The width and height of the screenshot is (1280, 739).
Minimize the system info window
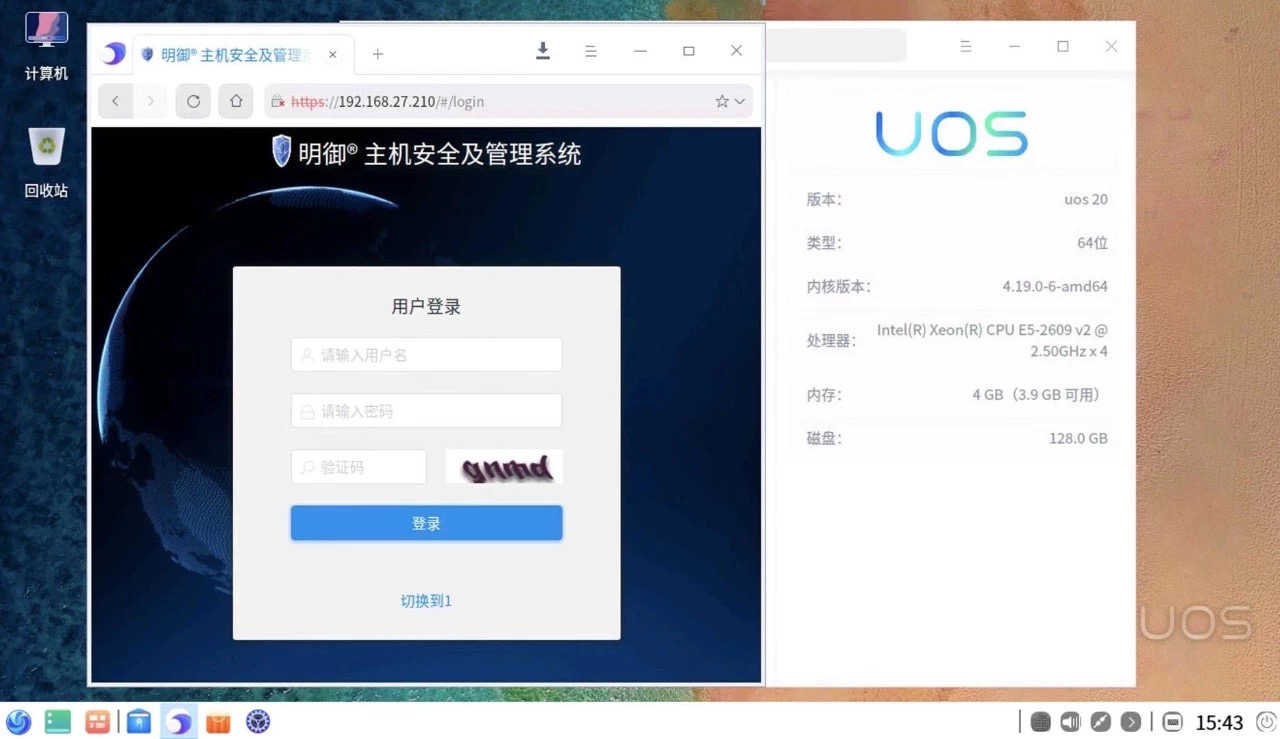coord(1014,46)
